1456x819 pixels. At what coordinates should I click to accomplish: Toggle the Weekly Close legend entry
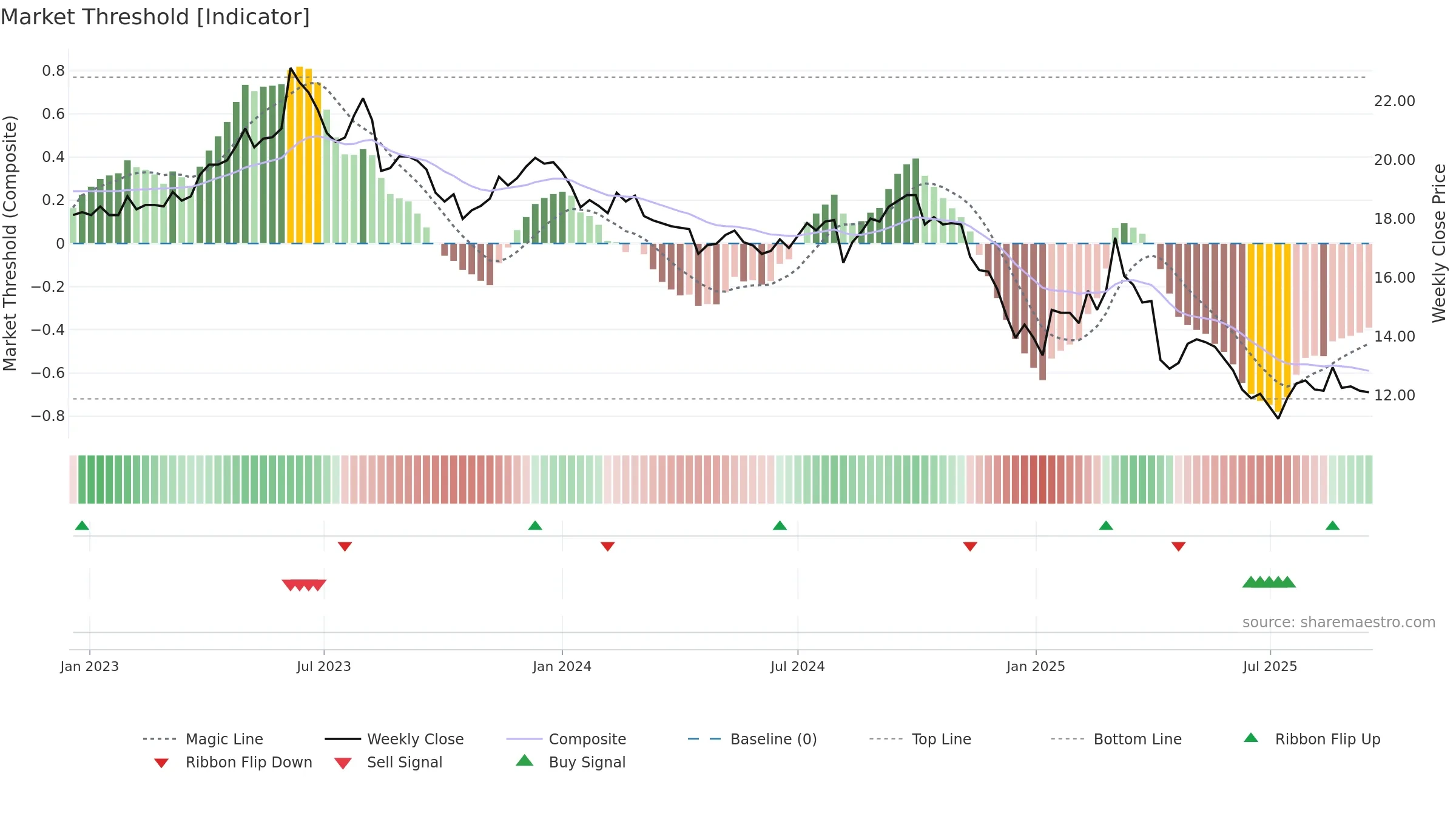[394, 739]
